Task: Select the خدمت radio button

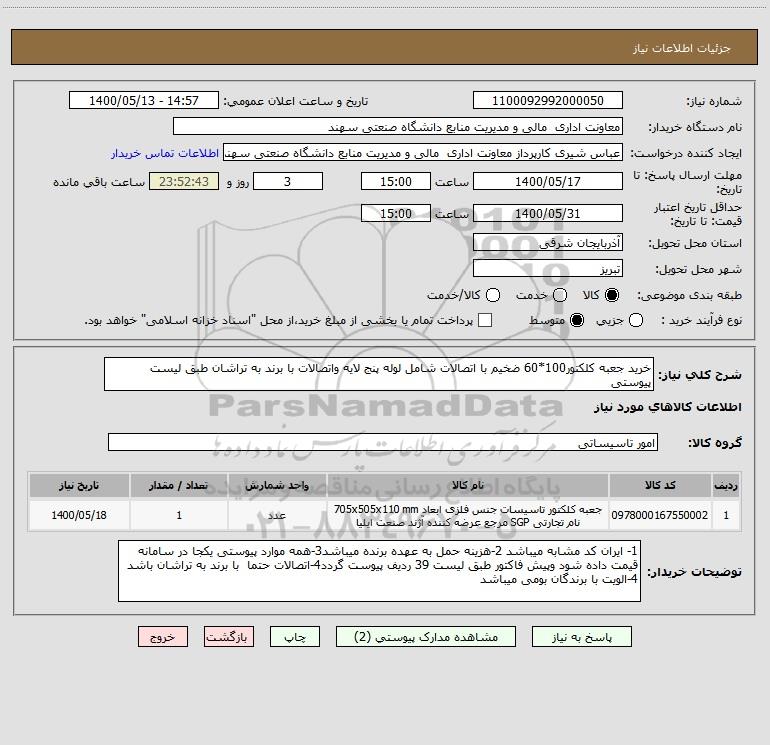Action: click(560, 295)
